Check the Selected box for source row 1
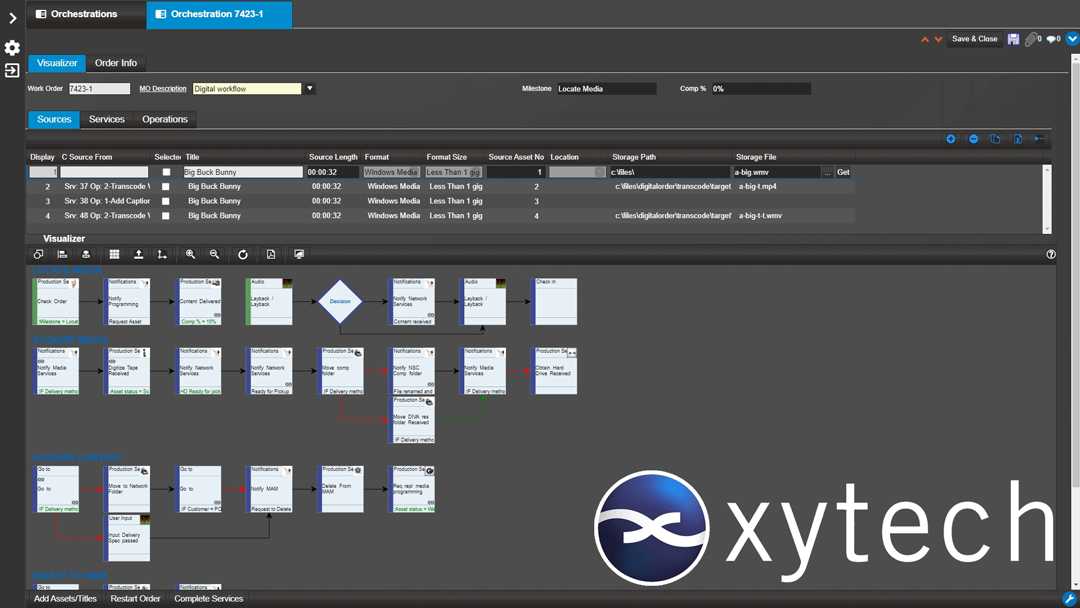The height and width of the screenshot is (608, 1080). [x=166, y=172]
